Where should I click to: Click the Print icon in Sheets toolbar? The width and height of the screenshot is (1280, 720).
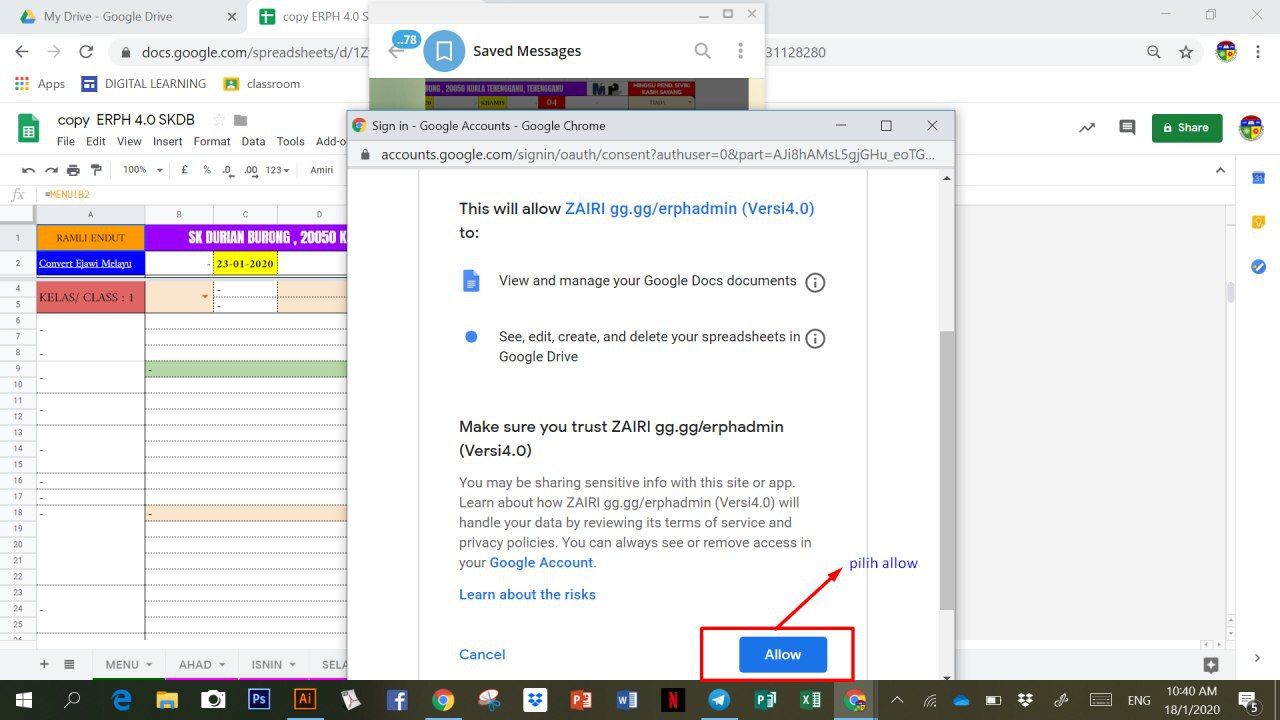tap(73, 170)
